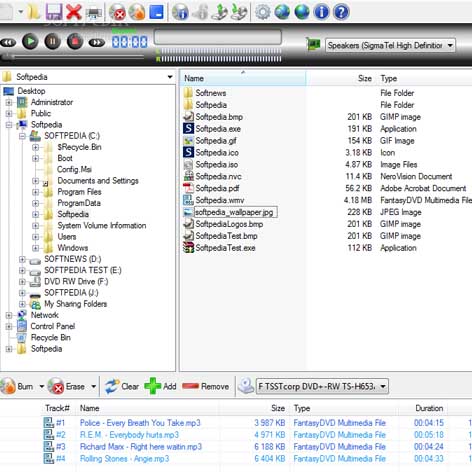Click the globe icon next to the blue info icon
Screen dimensions: 472x472
tap(302, 12)
